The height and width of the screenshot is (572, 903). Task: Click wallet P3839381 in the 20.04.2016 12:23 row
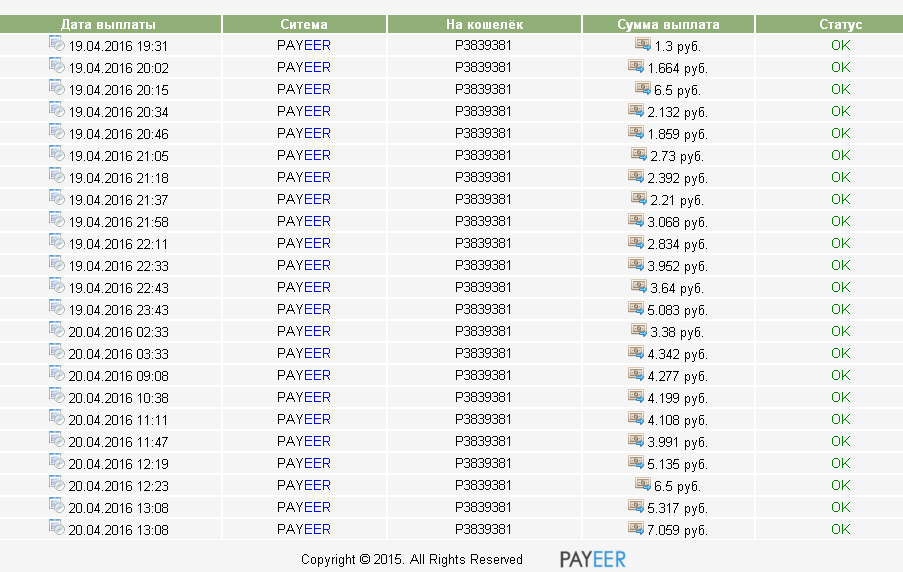(483, 485)
